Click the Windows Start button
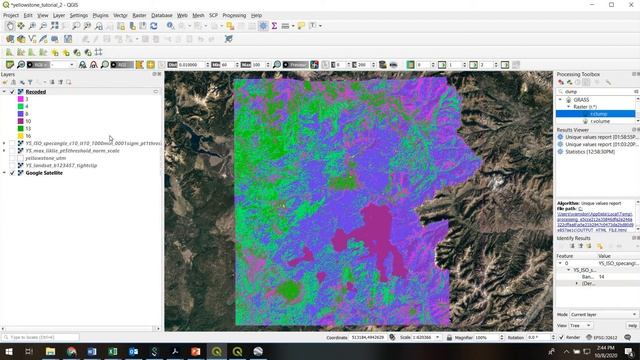 tap(9, 351)
